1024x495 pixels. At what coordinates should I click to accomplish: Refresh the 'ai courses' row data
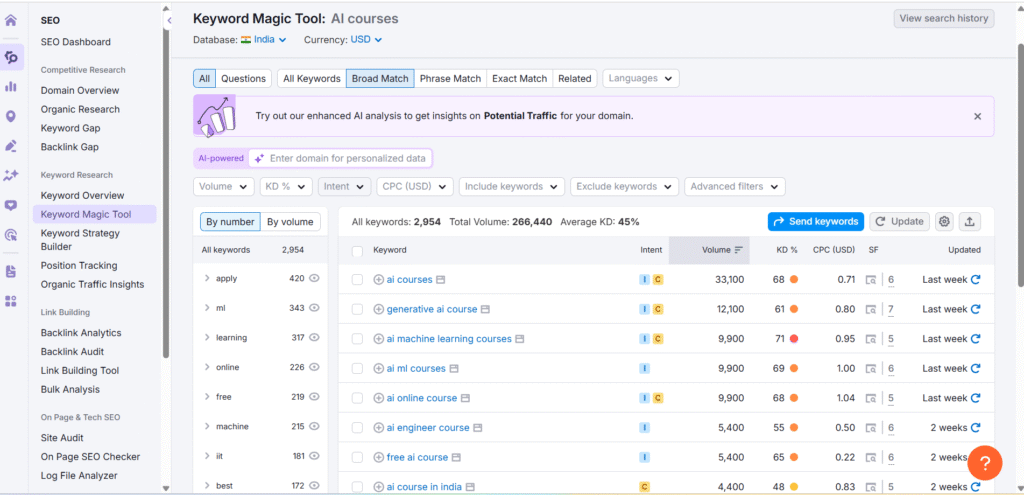pyautogui.click(x=975, y=279)
